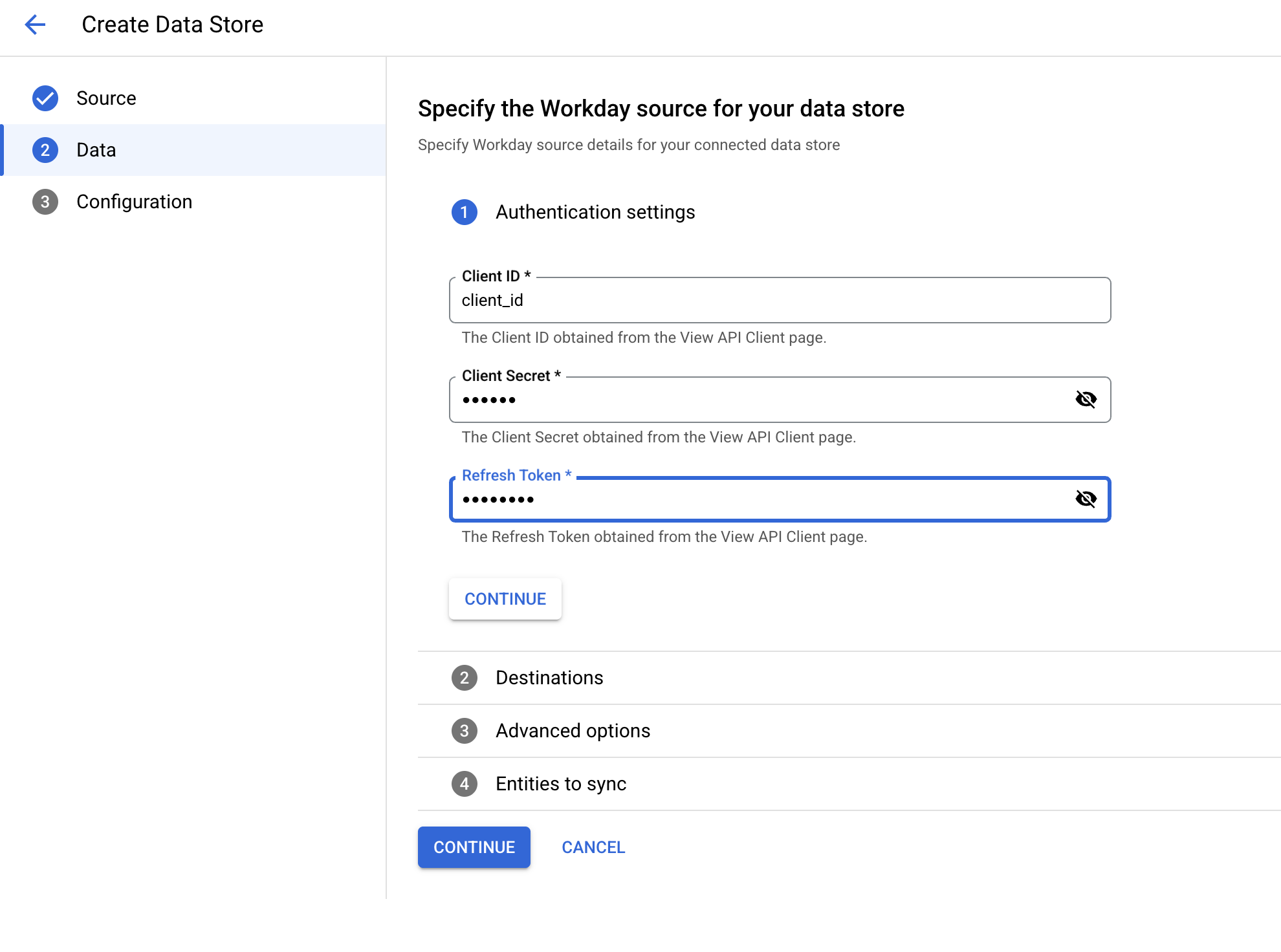The width and height of the screenshot is (1281, 952).
Task: Click 'Specify the Workday source for your data store' heading
Action: click(661, 109)
